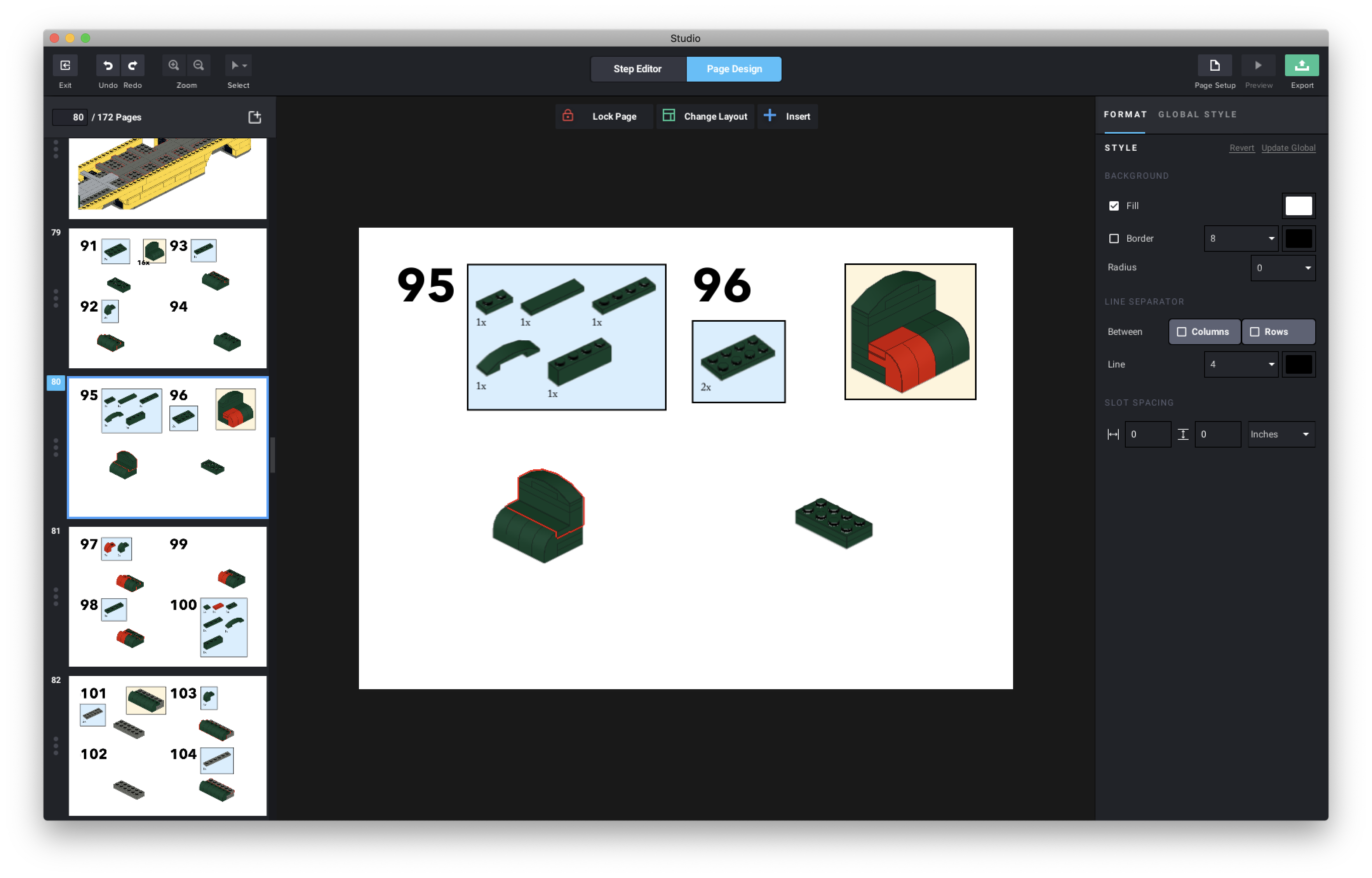
Task: Click the Change Layout label
Action: 716,116
